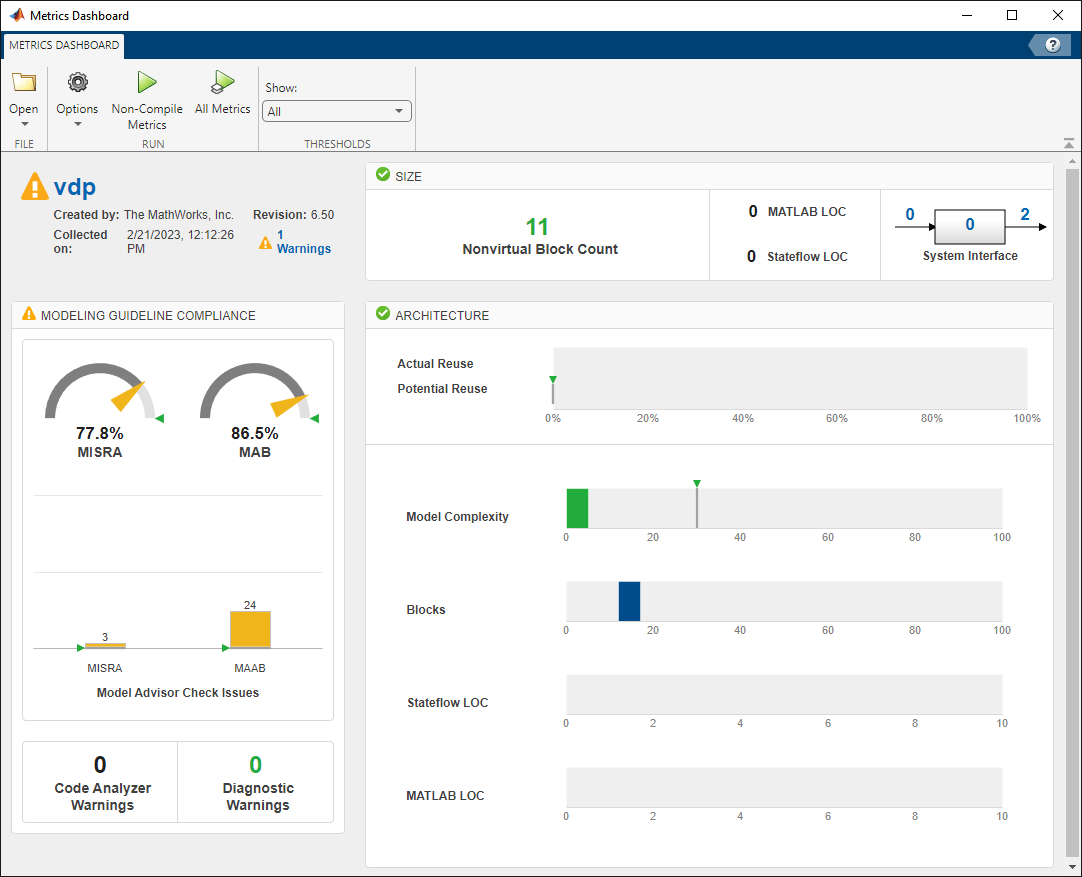The height and width of the screenshot is (877, 1082).
Task: Click the ARCHITECTURE green check icon
Action: (382, 314)
